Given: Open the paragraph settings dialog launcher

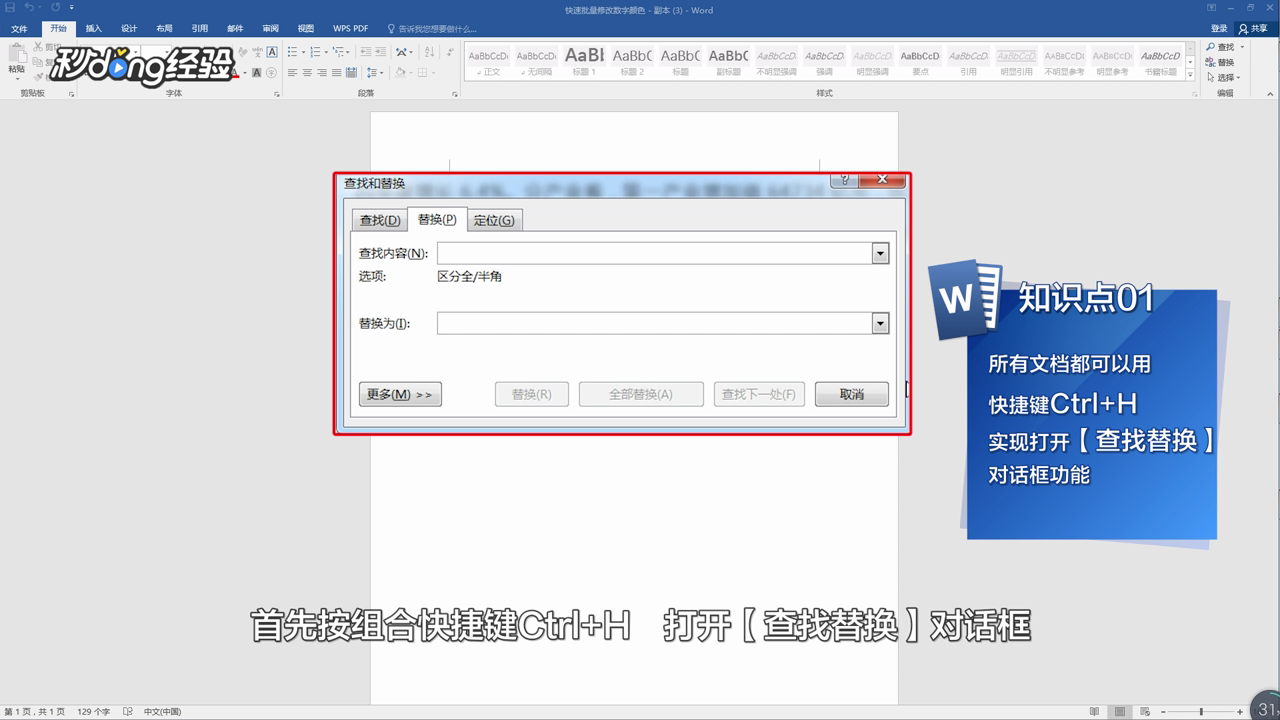Looking at the screenshot, I should coord(455,94).
